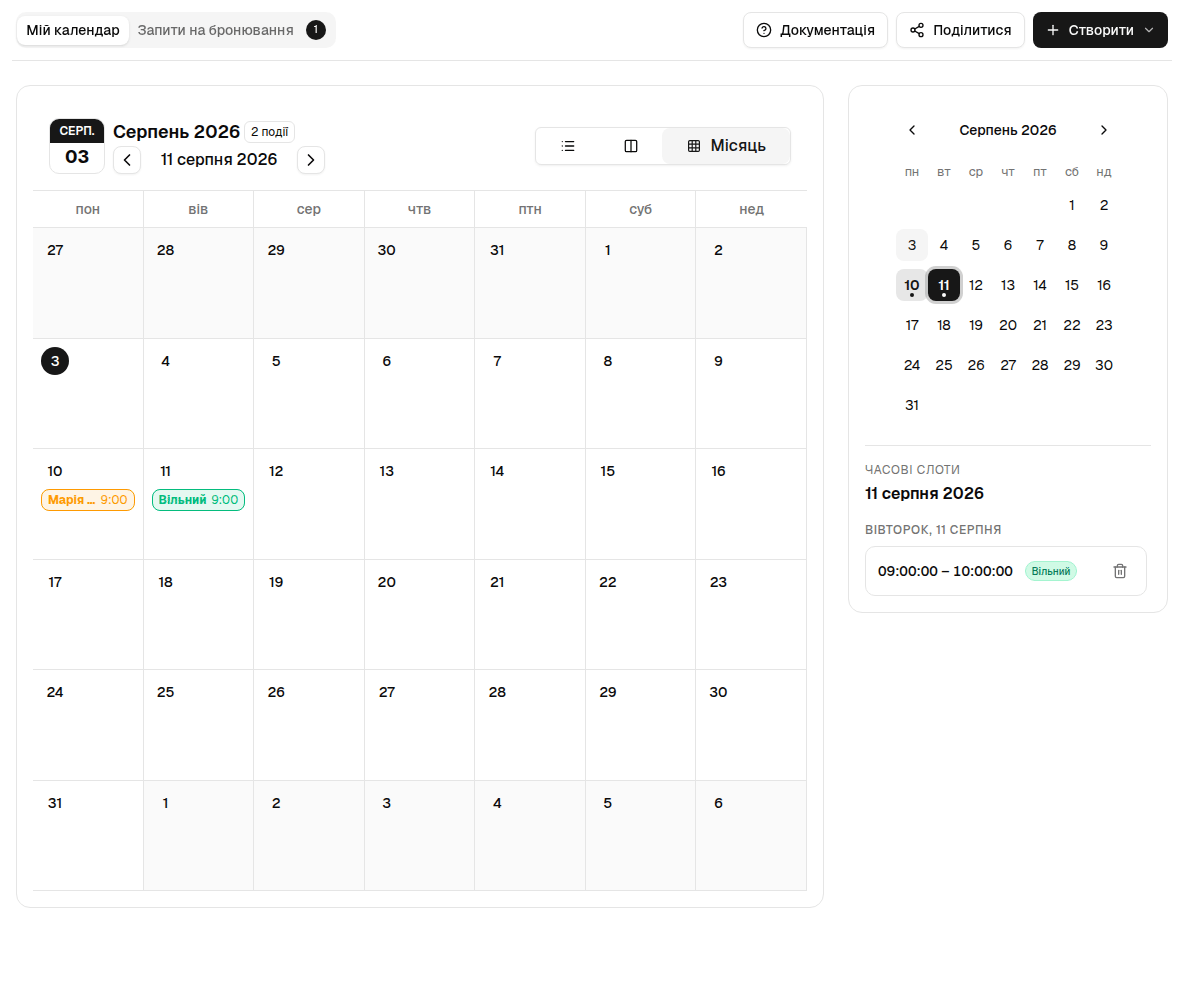Pick 19 in the mini calendar
This screenshot has height=1000, width=1184.
tap(976, 326)
